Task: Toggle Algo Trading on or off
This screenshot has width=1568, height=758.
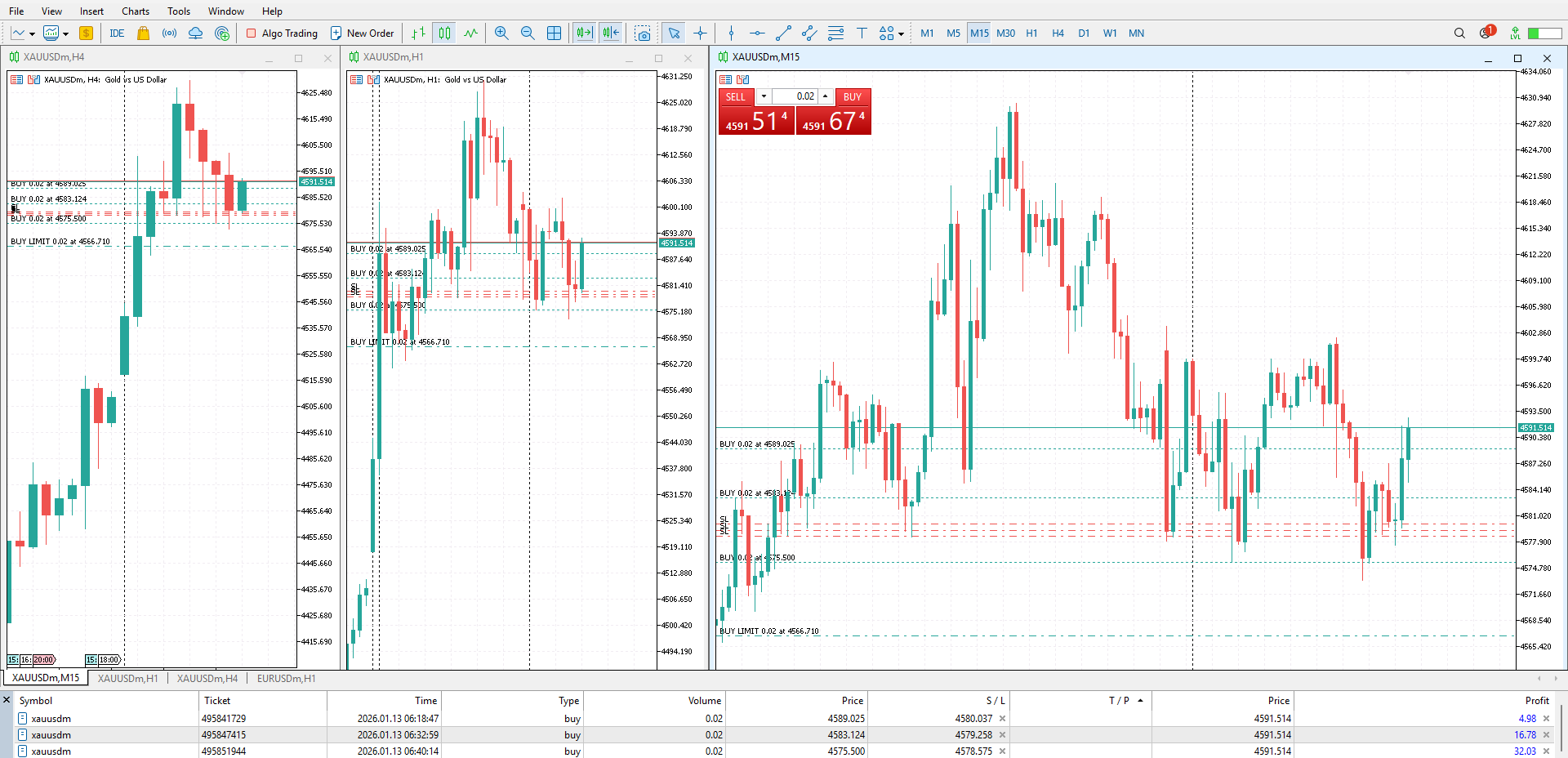Action: click(x=282, y=33)
